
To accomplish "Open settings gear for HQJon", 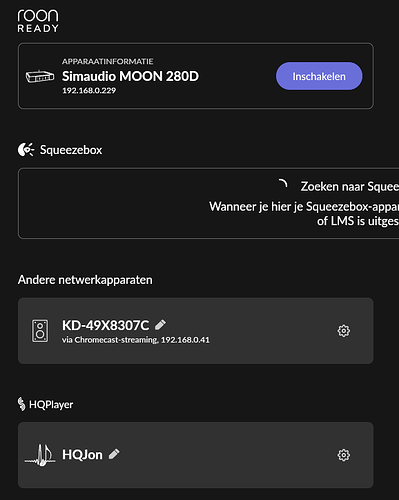I will pyautogui.click(x=344, y=455).
